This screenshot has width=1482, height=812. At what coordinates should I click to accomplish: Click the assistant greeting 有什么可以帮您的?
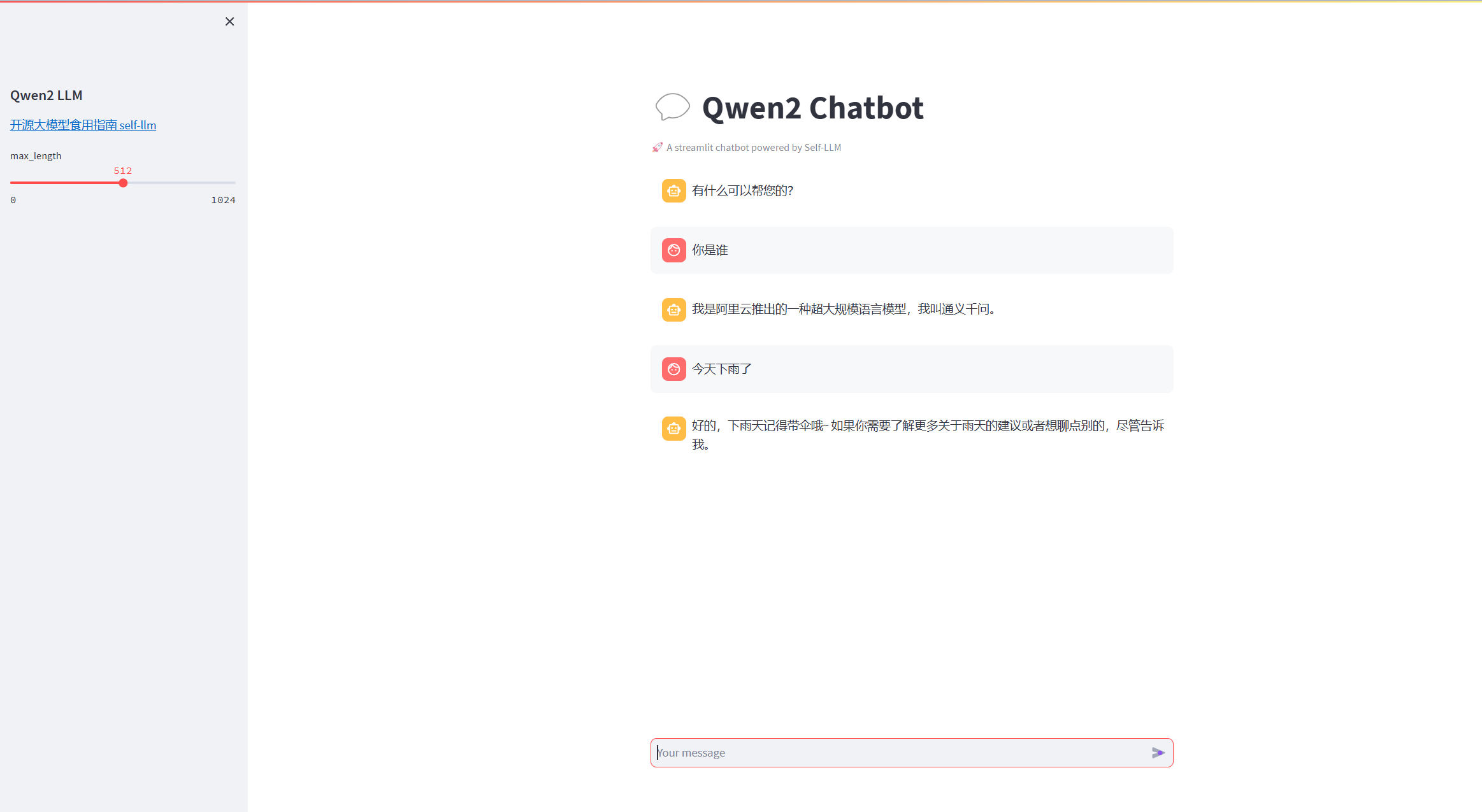[x=742, y=190]
